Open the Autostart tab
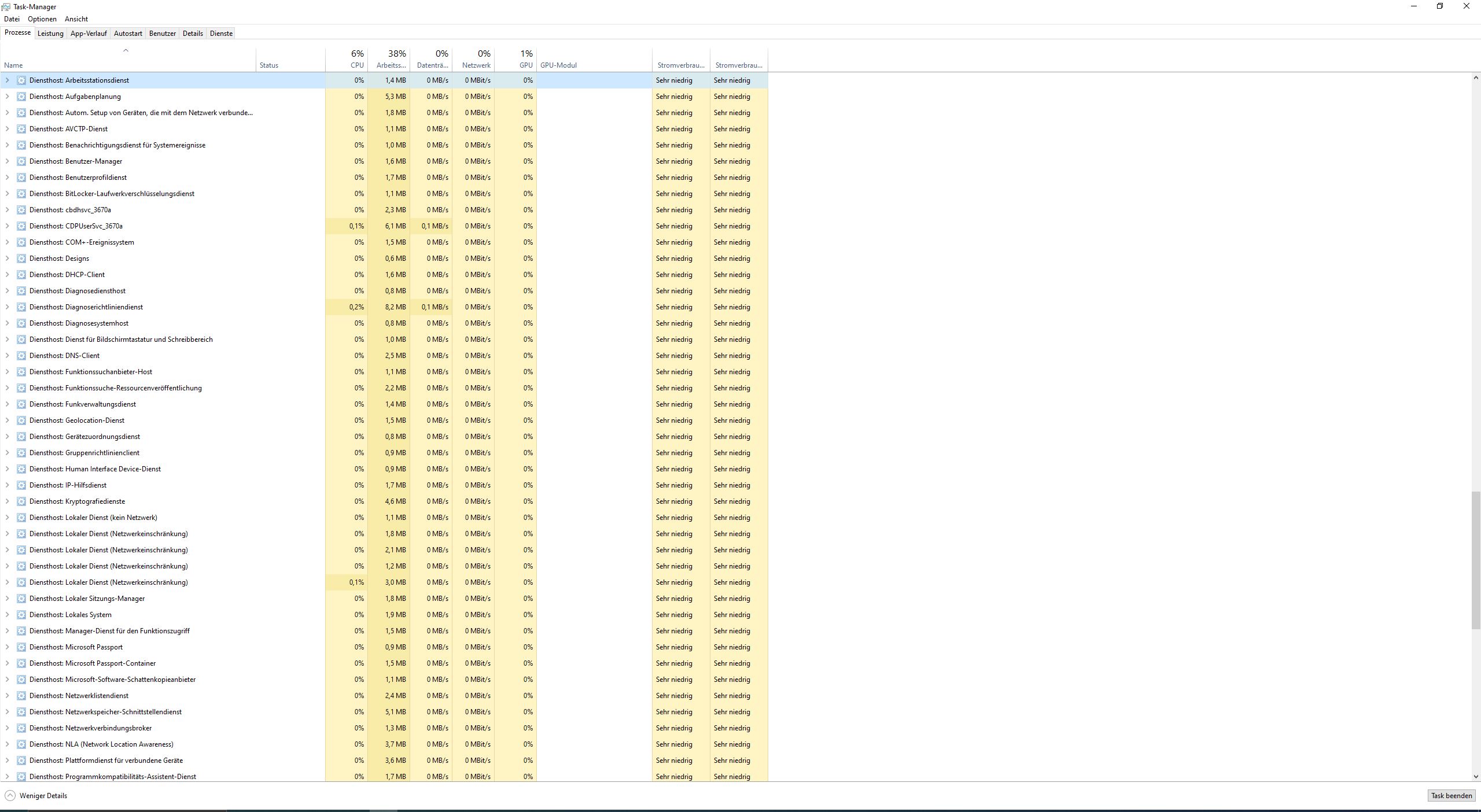Screen dimensions: 1481x812 click(x=128, y=34)
